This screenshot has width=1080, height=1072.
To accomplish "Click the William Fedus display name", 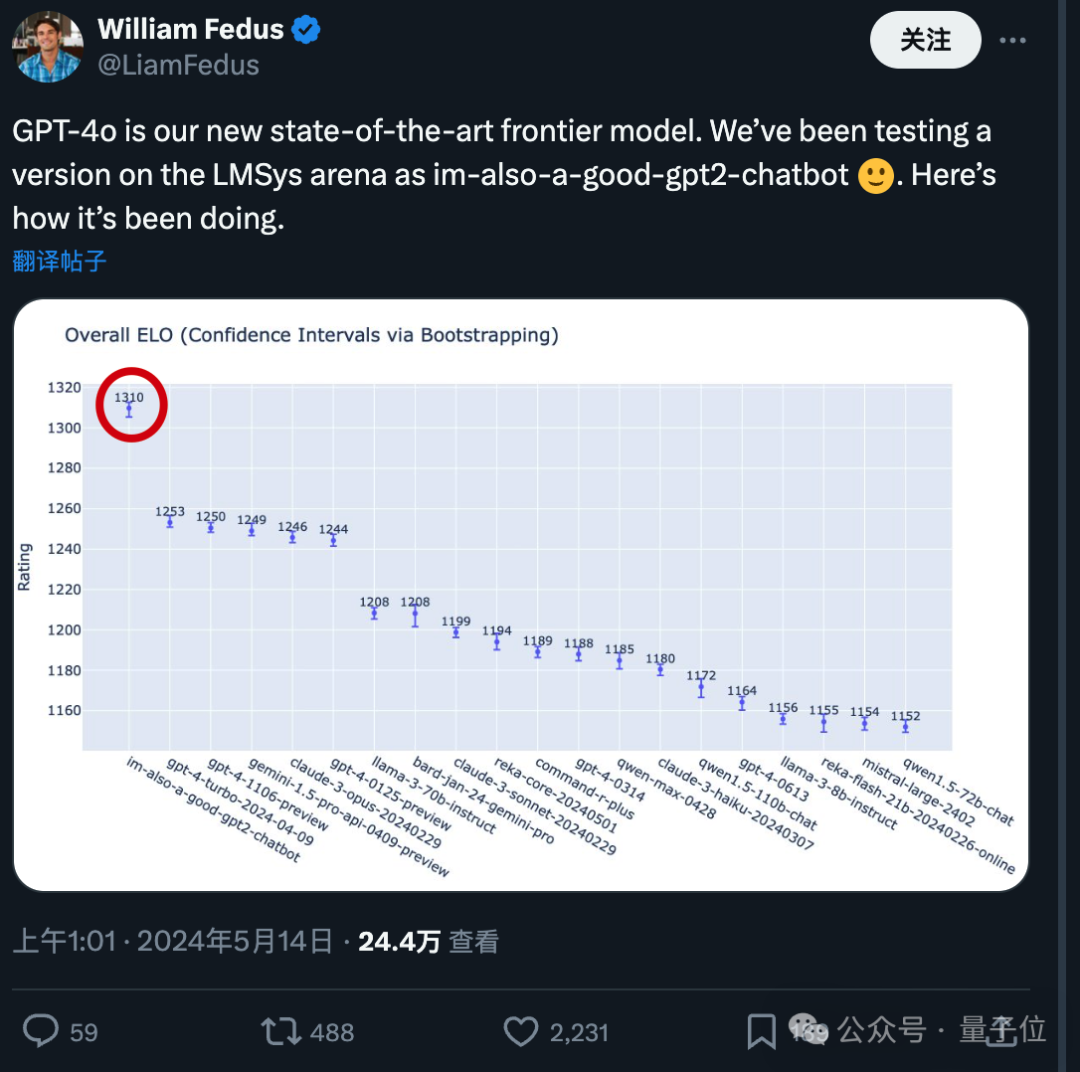I will (x=190, y=30).
